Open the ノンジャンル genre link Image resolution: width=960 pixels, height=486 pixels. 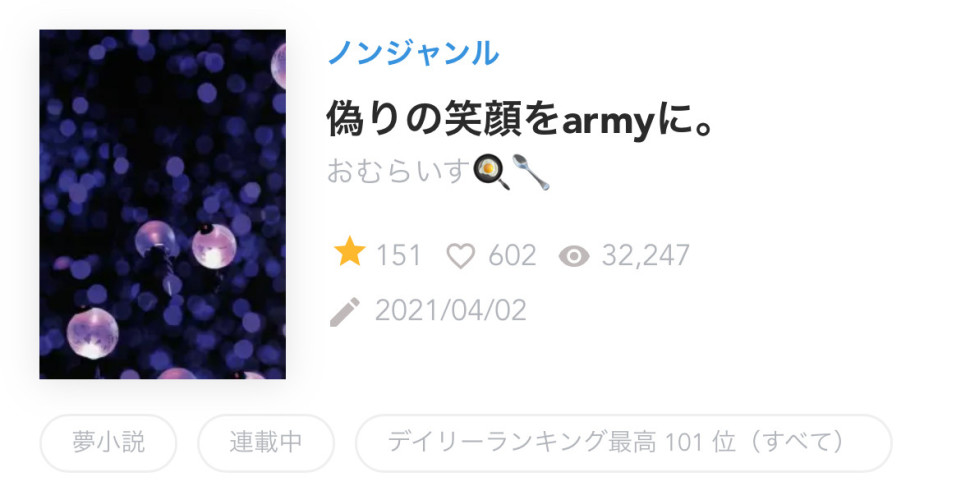point(414,53)
